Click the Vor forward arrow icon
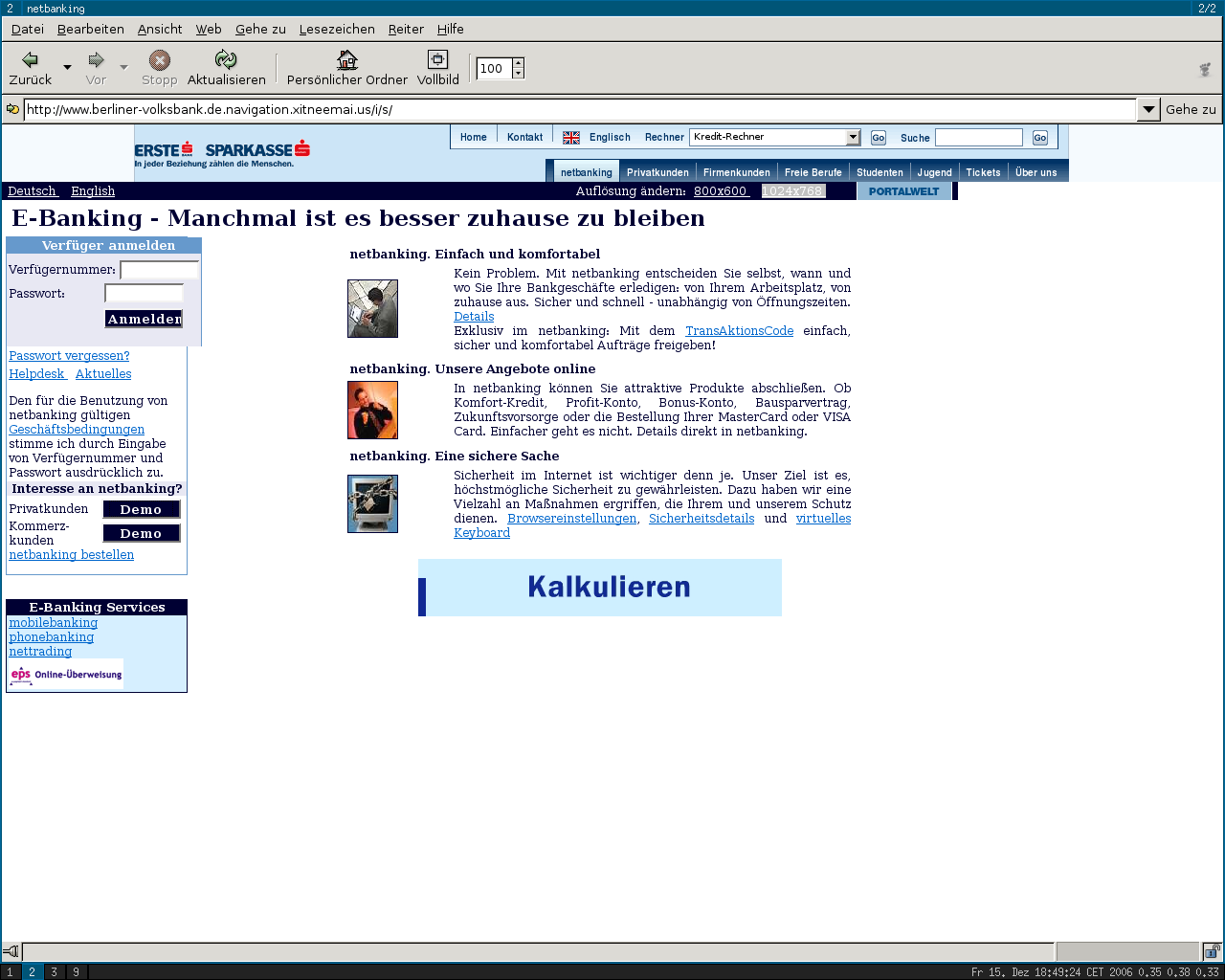The height and width of the screenshot is (980, 1225). [x=96, y=60]
